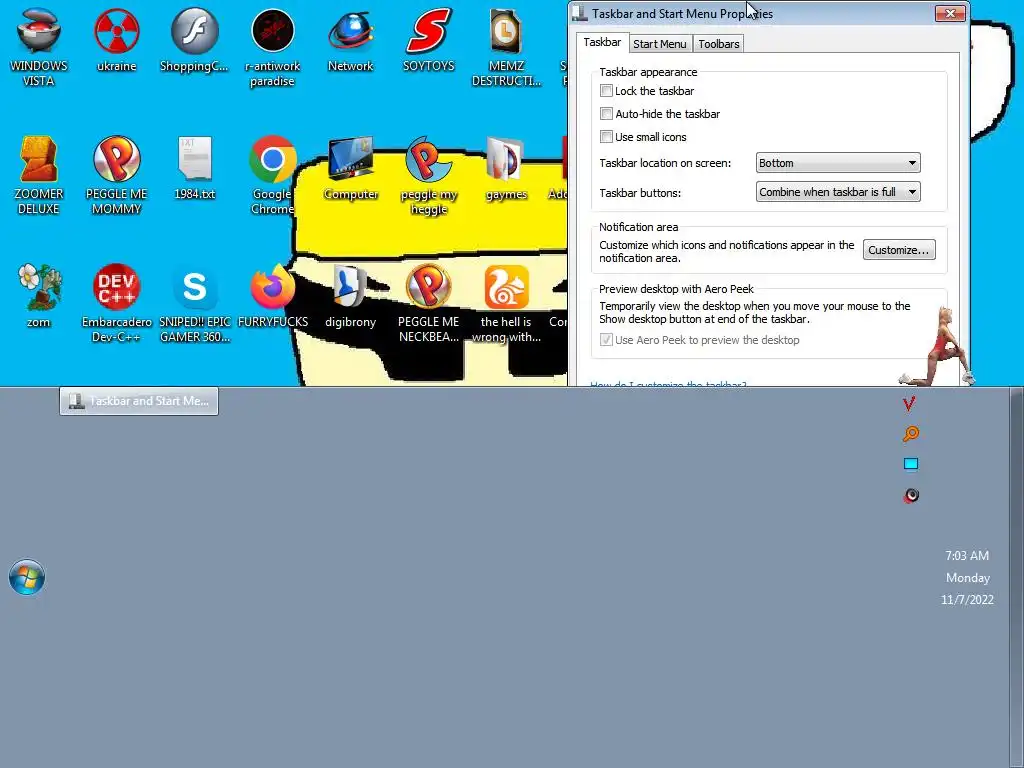Click Taskbar and Start Me... taskbar button

[x=139, y=401]
